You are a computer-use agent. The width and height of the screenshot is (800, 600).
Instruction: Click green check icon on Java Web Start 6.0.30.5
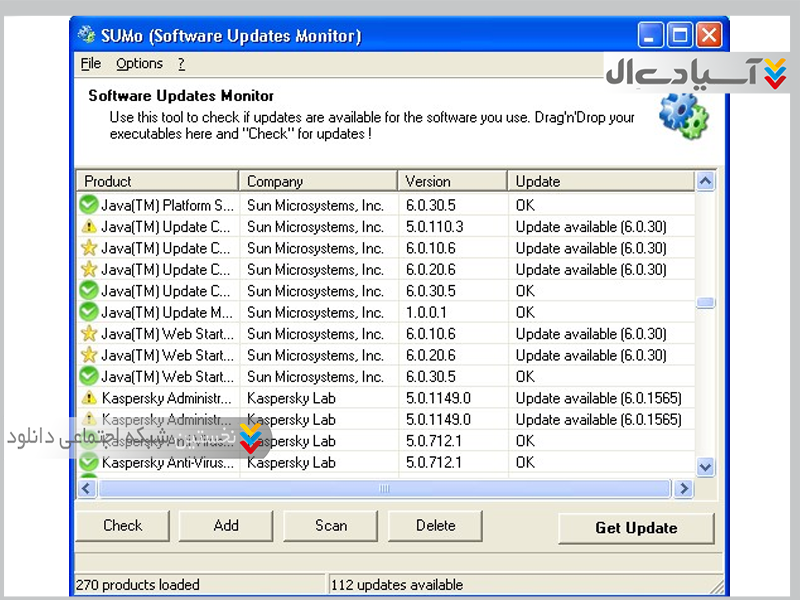89,377
